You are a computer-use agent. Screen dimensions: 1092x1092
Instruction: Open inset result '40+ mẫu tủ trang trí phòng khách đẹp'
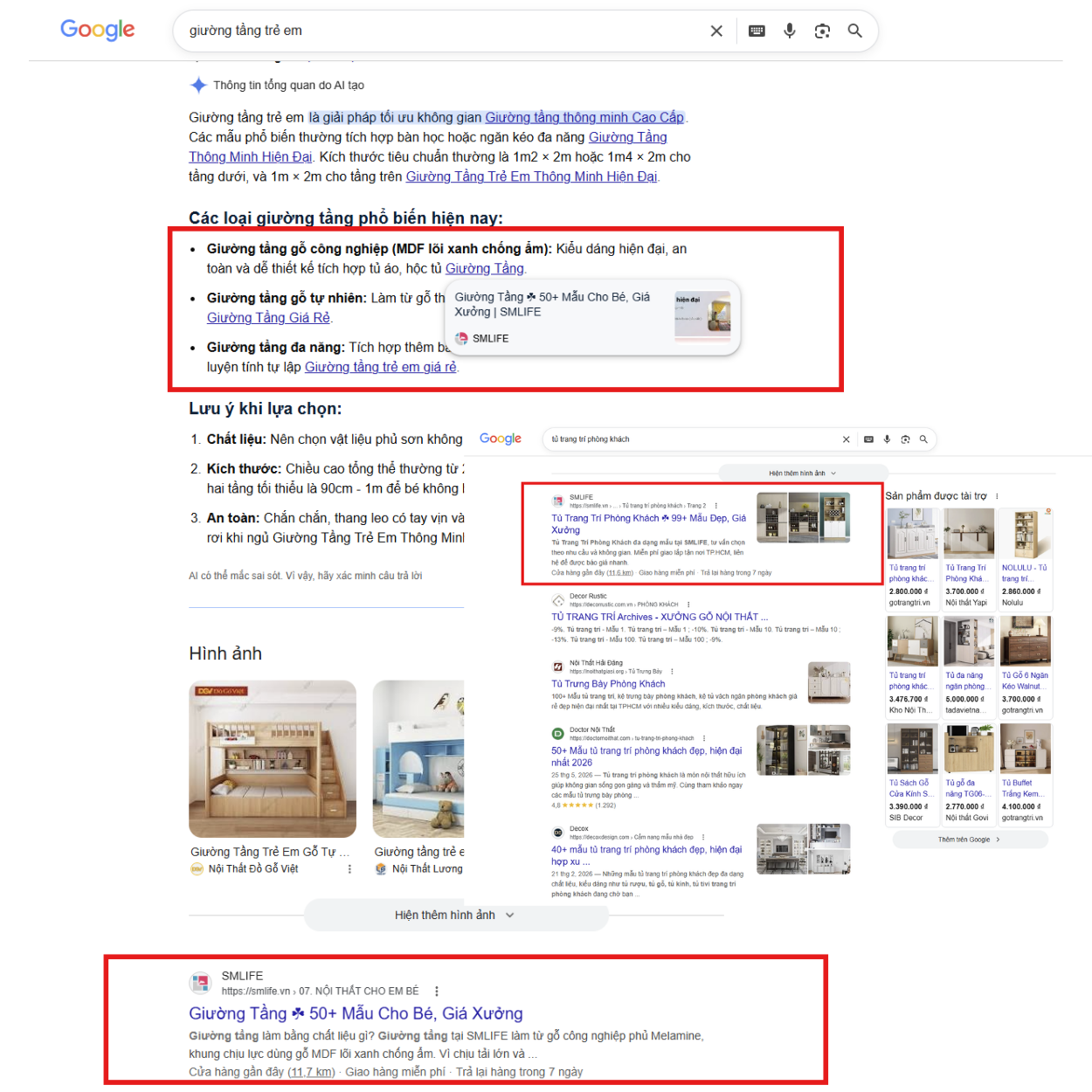point(646,855)
